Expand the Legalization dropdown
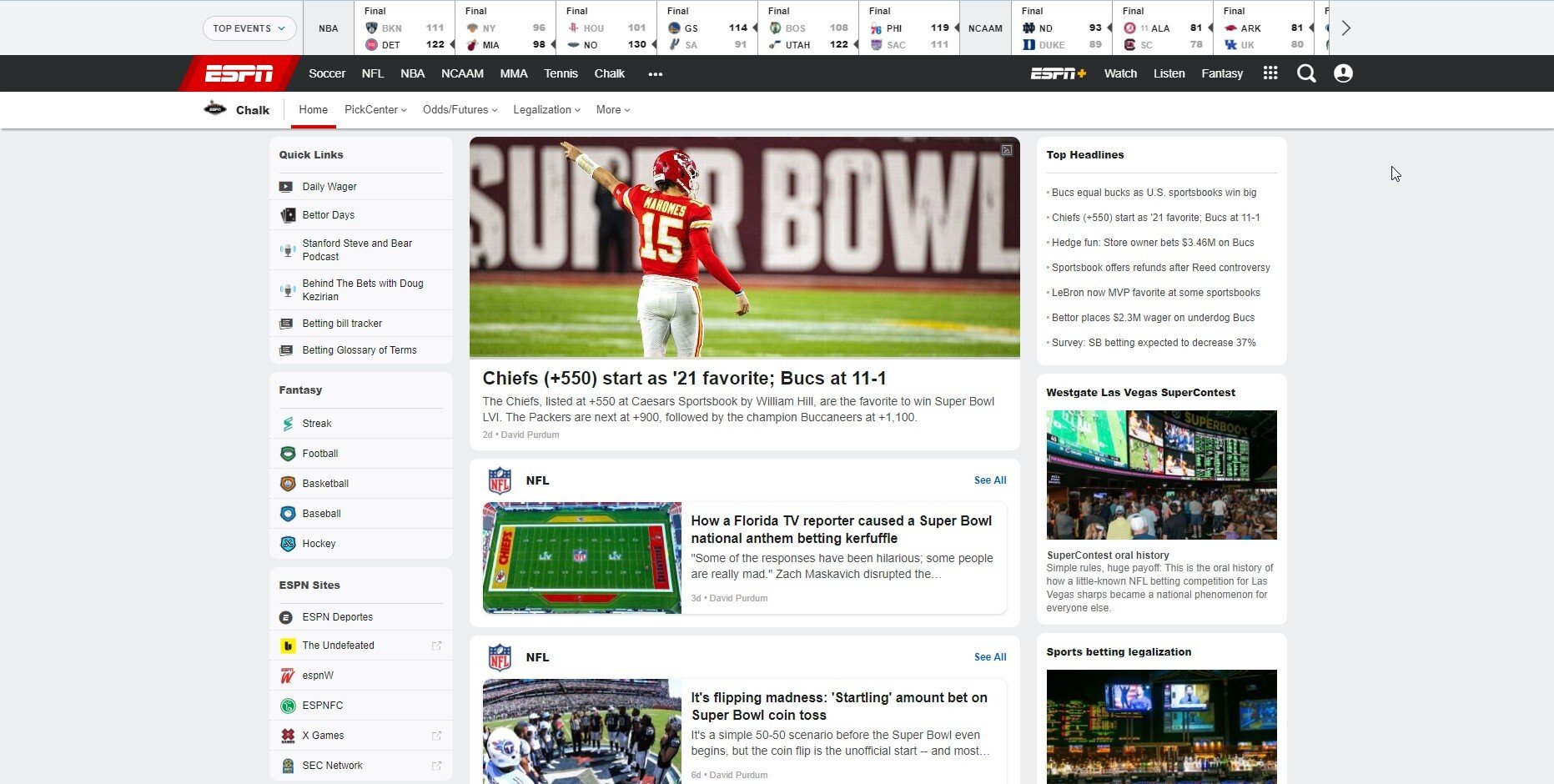This screenshot has width=1554, height=784. (546, 110)
